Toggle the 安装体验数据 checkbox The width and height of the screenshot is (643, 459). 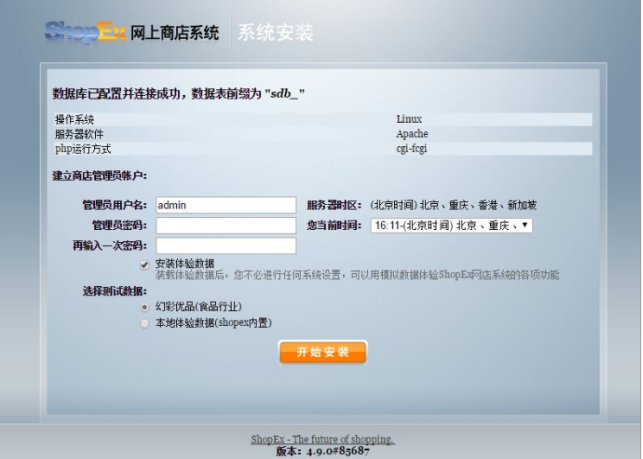[145, 264]
